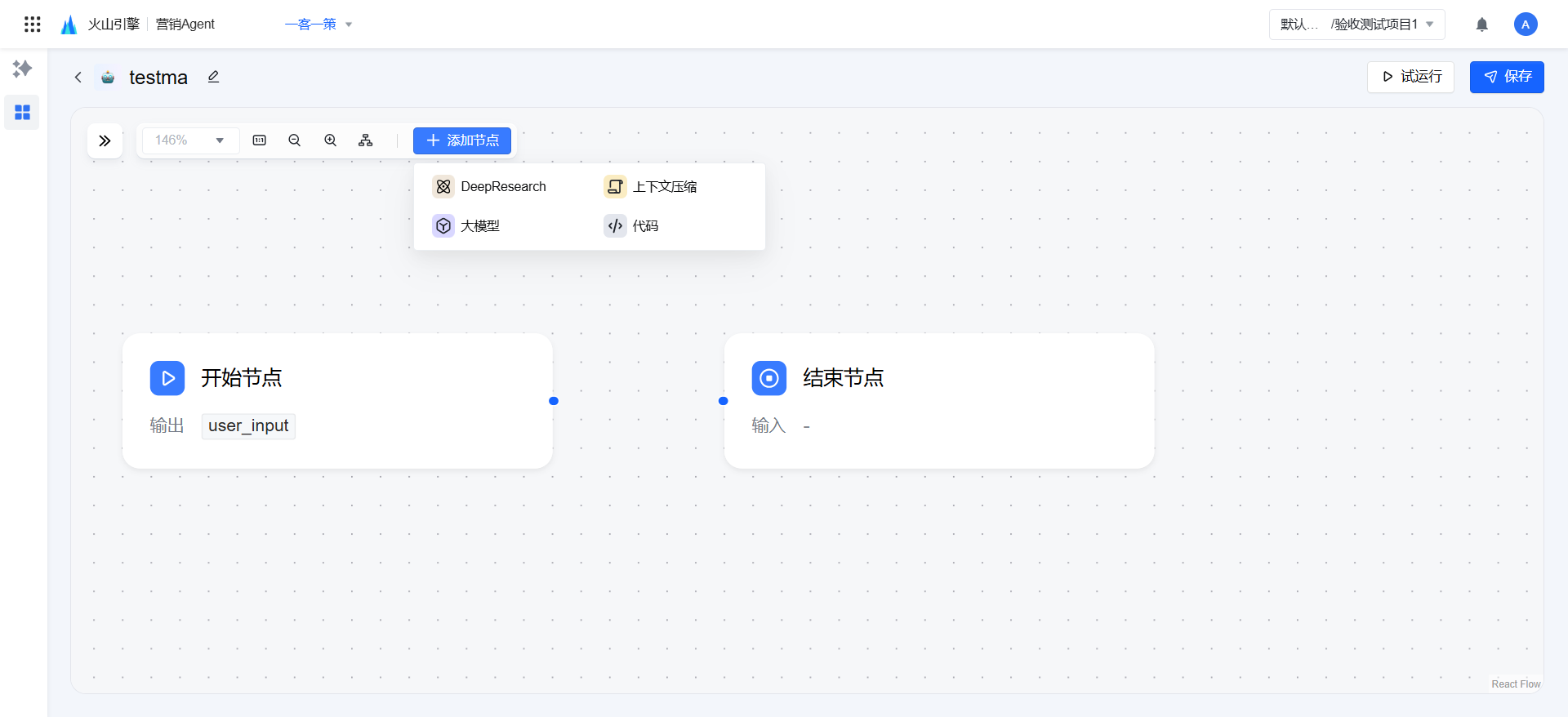The image size is (1568, 717).
Task: Expand the collapsed panel with double chevron
Action: point(105,140)
